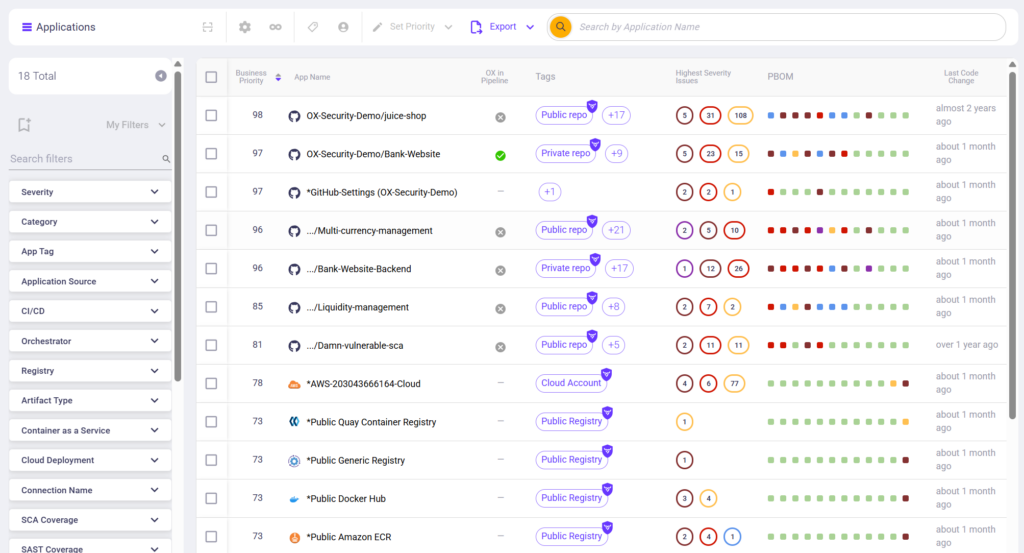This screenshot has width=1024, height=553.
Task: Toggle the select-all checkbox in table header
Action: pyautogui.click(x=211, y=77)
